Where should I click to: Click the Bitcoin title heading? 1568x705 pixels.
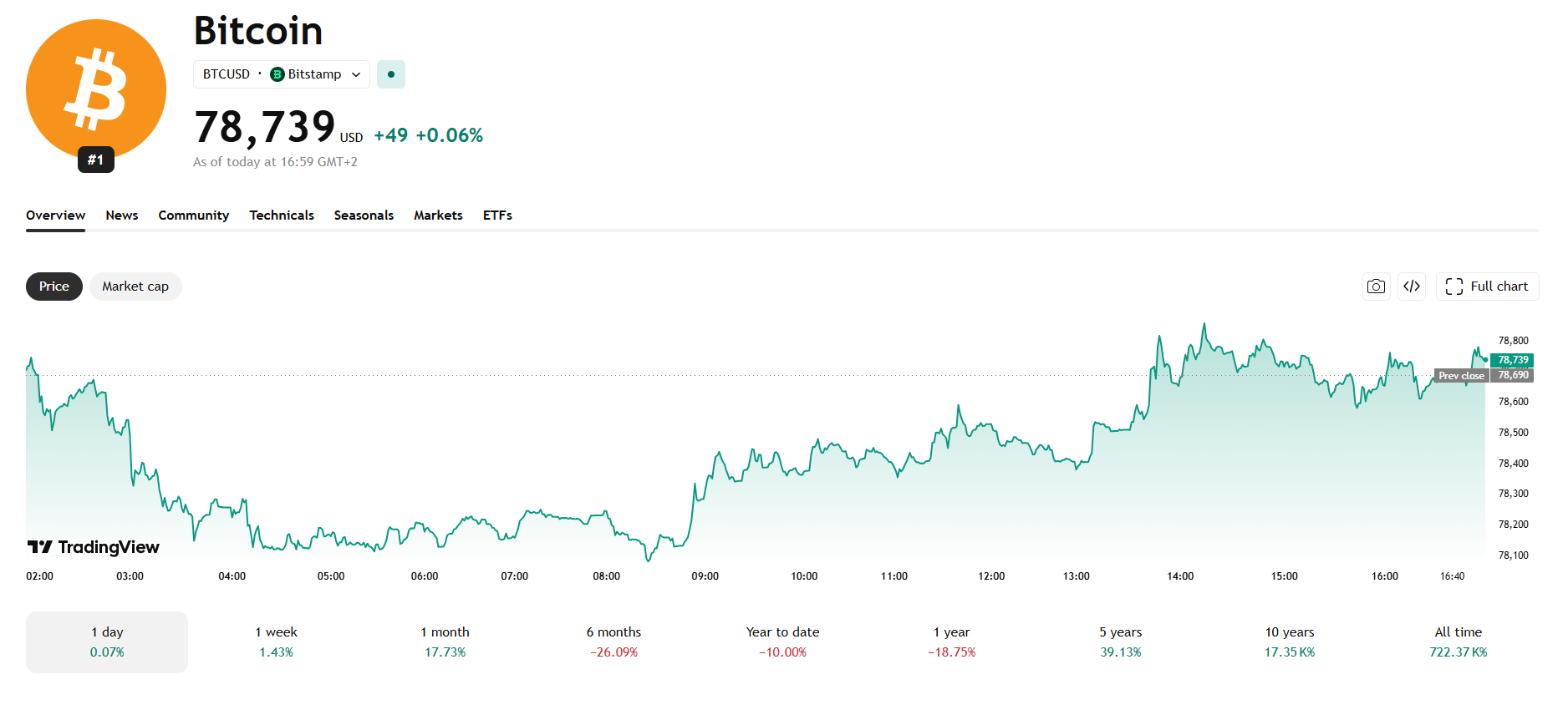coord(258,31)
